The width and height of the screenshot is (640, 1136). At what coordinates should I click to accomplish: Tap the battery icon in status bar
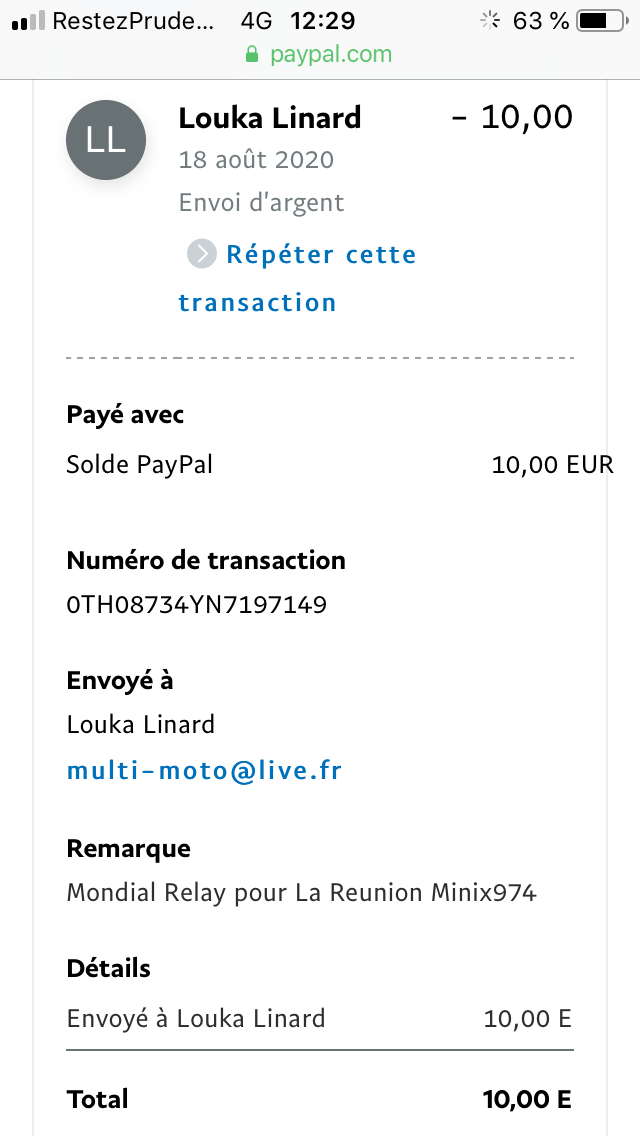602,21
